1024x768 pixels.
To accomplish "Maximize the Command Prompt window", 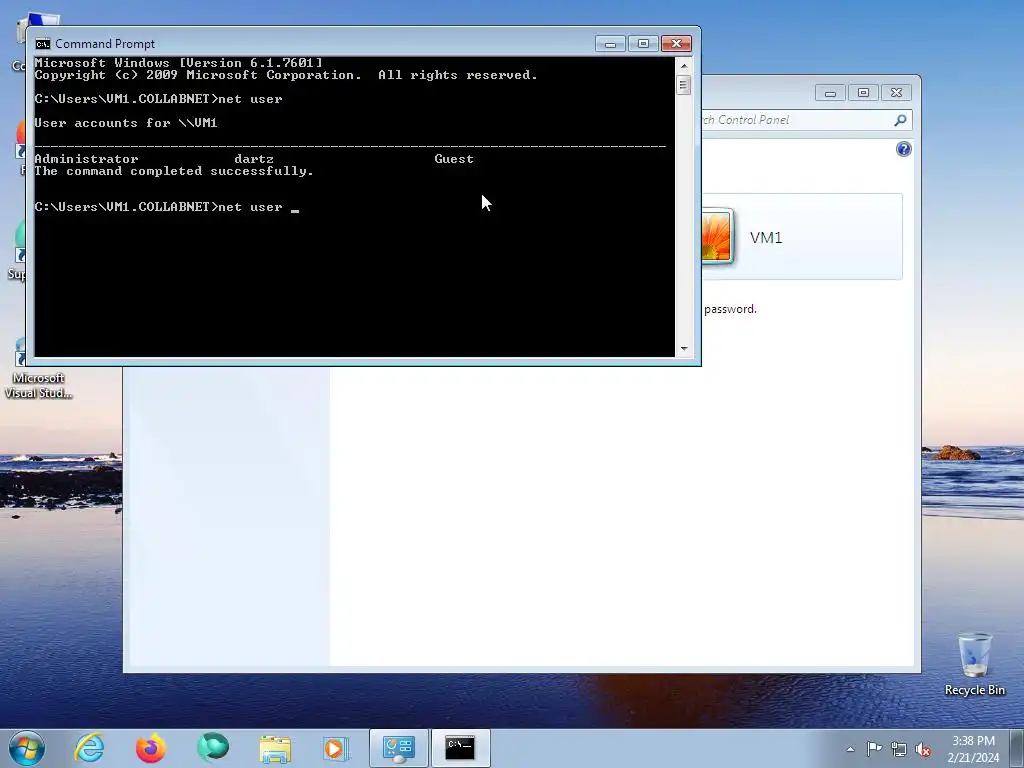I will (x=643, y=44).
